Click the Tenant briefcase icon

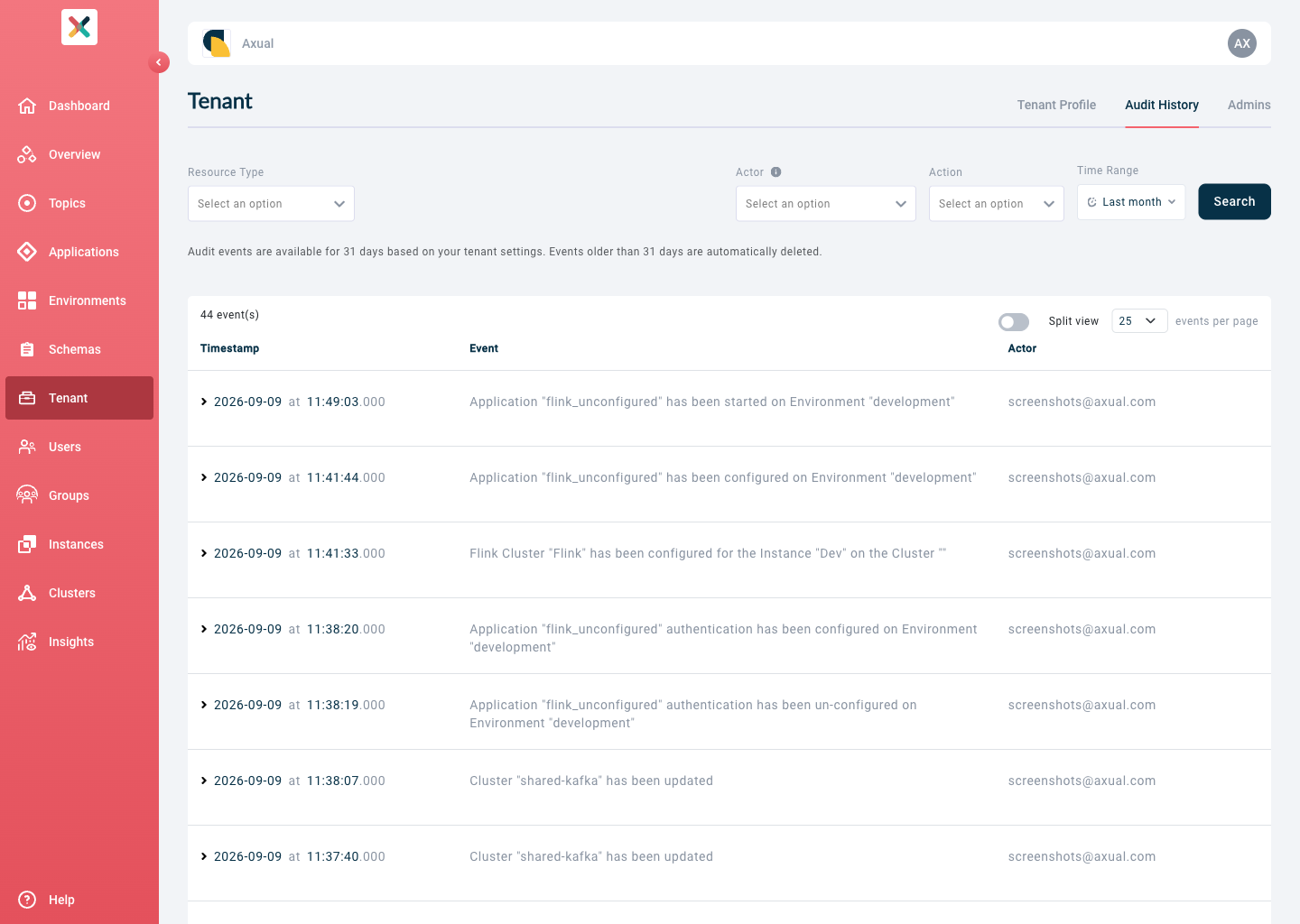coord(27,398)
